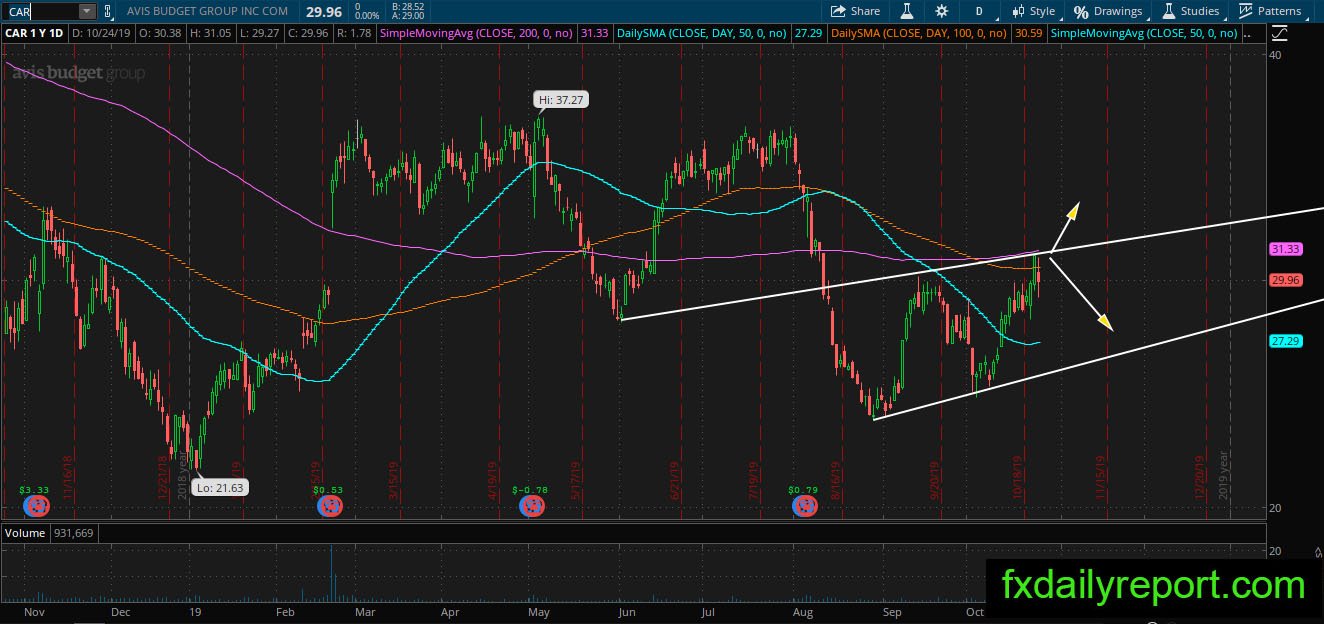
Task: Click the Share chart button
Action: [x=856, y=11]
